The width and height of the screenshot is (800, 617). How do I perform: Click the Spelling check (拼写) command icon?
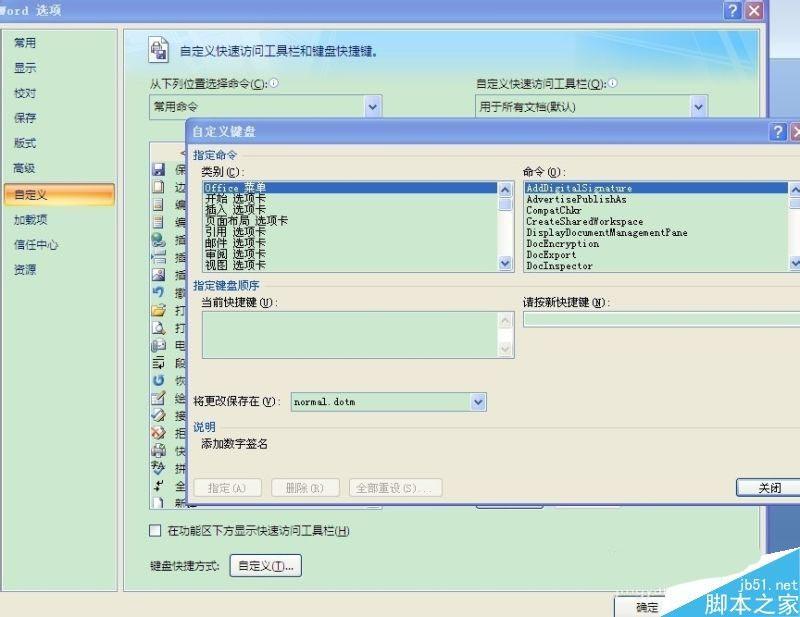(x=157, y=465)
